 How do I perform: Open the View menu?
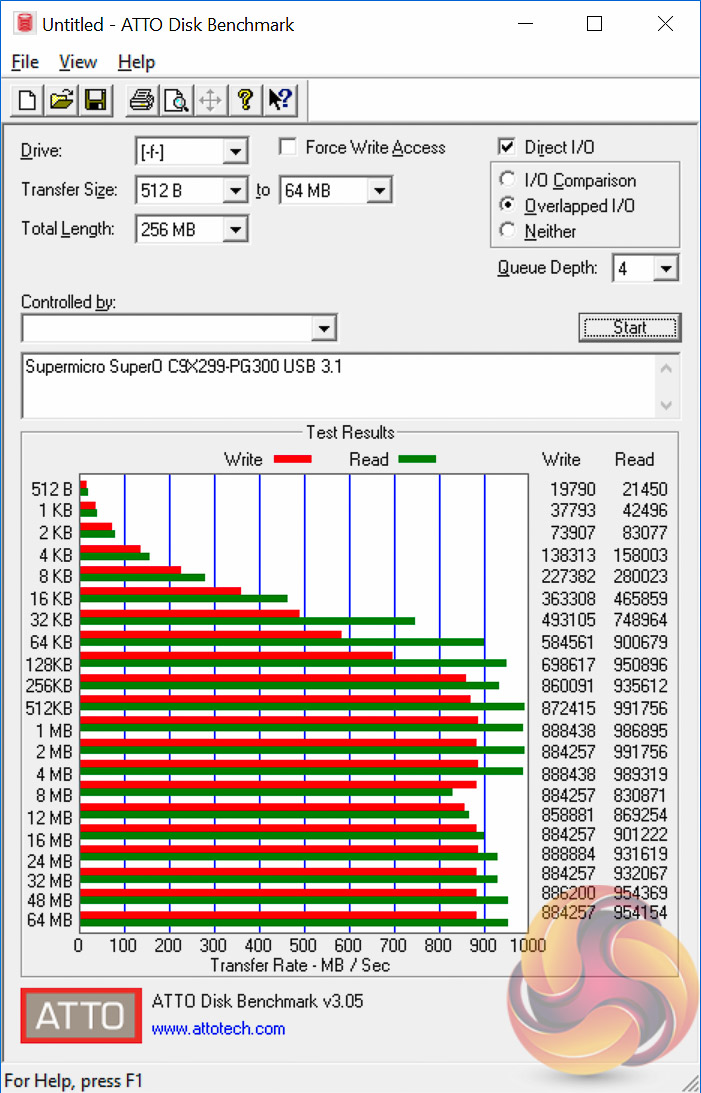point(77,62)
